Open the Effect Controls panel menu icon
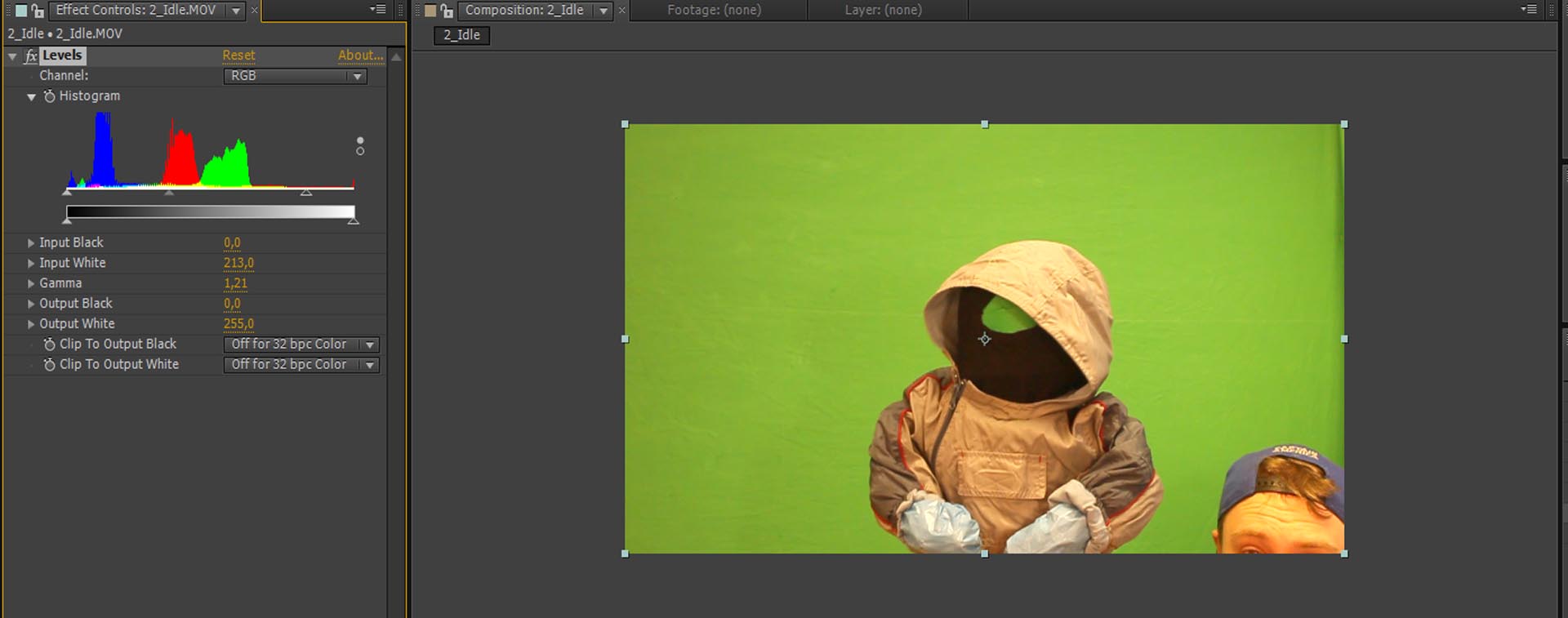The height and width of the screenshot is (618, 1568). pyautogui.click(x=377, y=10)
